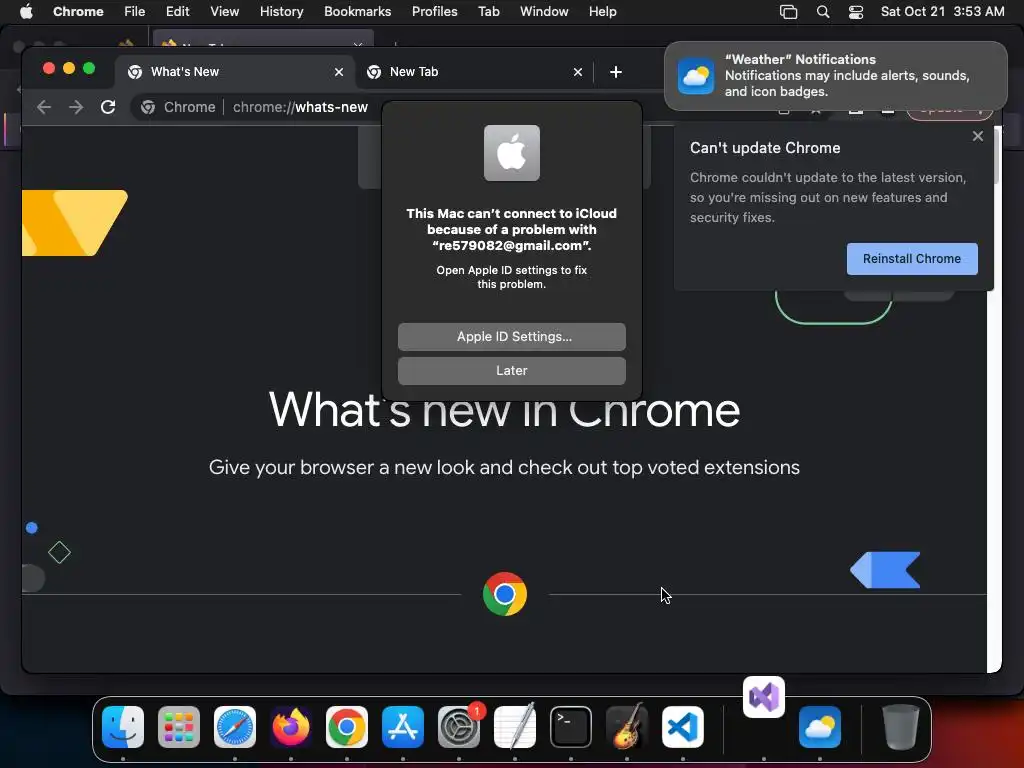This screenshot has width=1024, height=768.
Task: Open the Bookmarks menu
Action: tap(357, 12)
